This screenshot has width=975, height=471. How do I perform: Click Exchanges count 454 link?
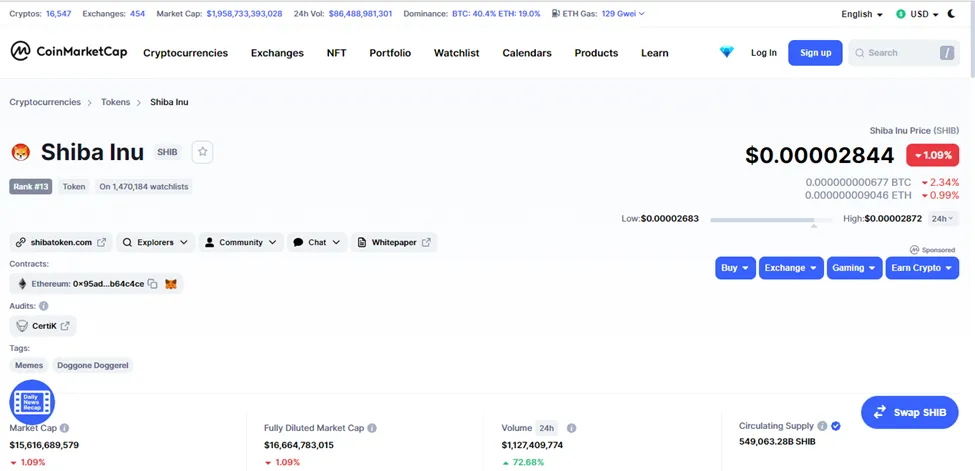point(137,14)
